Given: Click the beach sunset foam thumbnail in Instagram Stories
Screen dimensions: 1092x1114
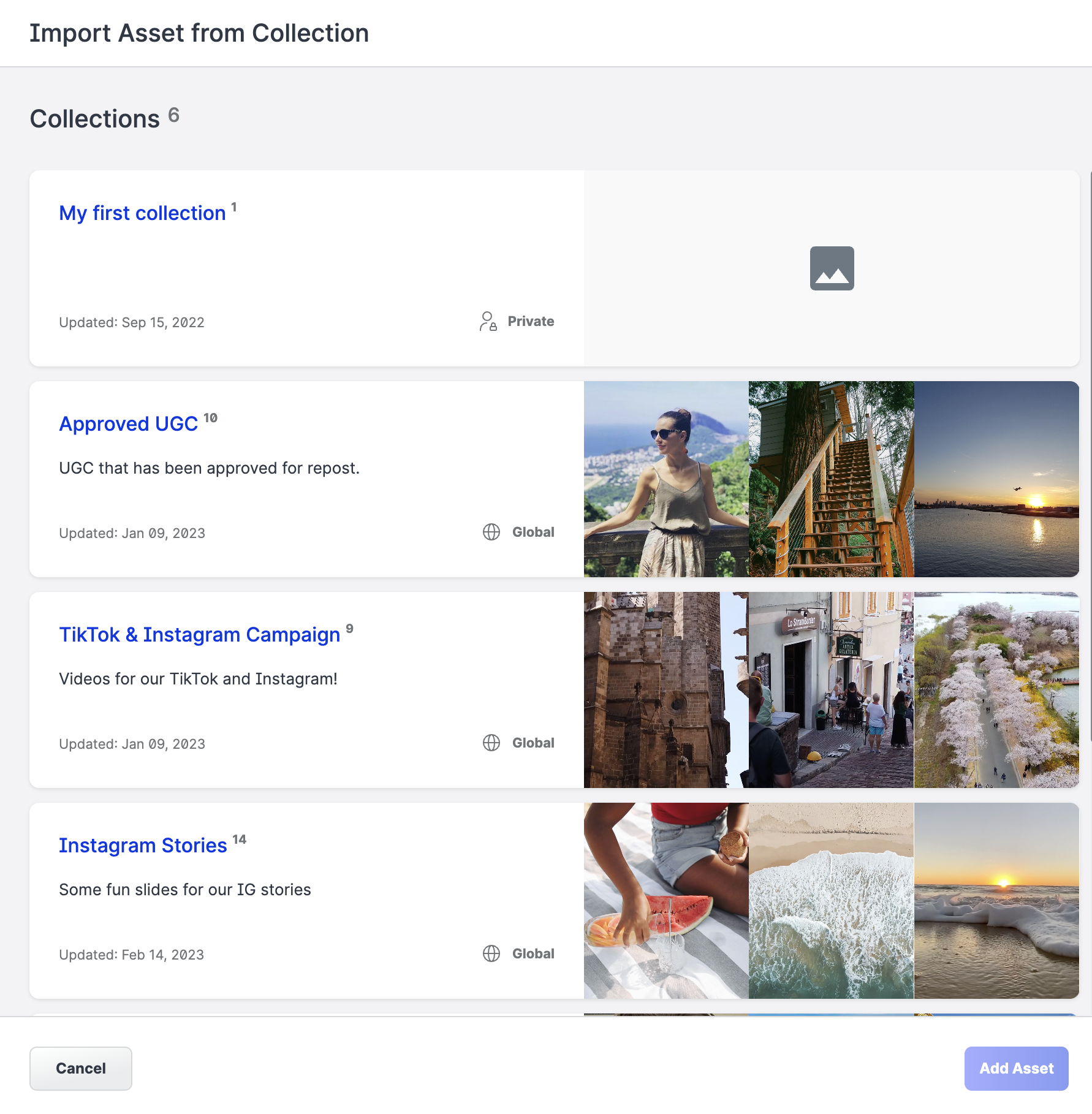Looking at the screenshot, I should pyautogui.click(x=996, y=901).
